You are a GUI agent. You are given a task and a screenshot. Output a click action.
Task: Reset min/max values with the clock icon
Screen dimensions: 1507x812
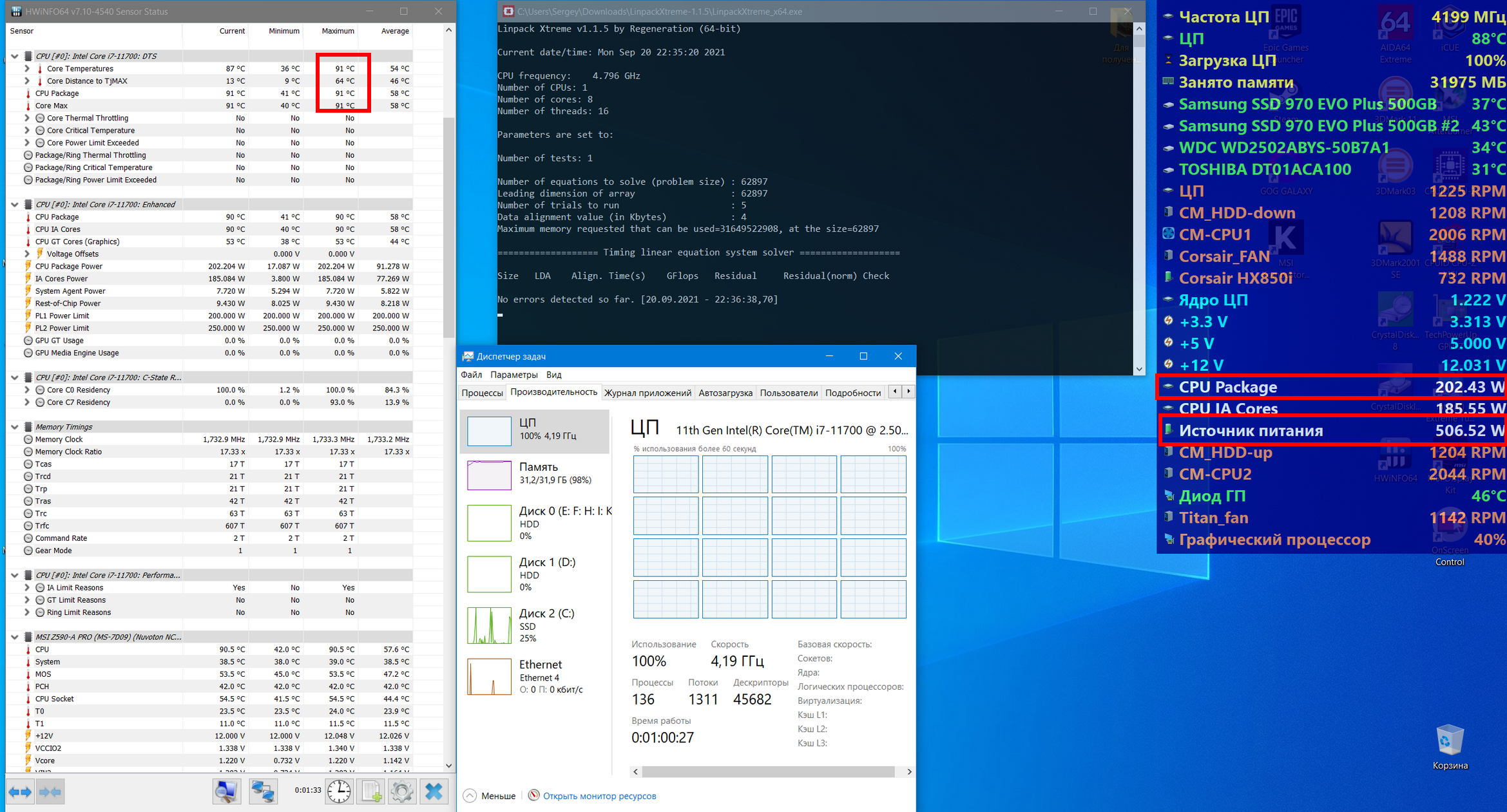(x=339, y=791)
